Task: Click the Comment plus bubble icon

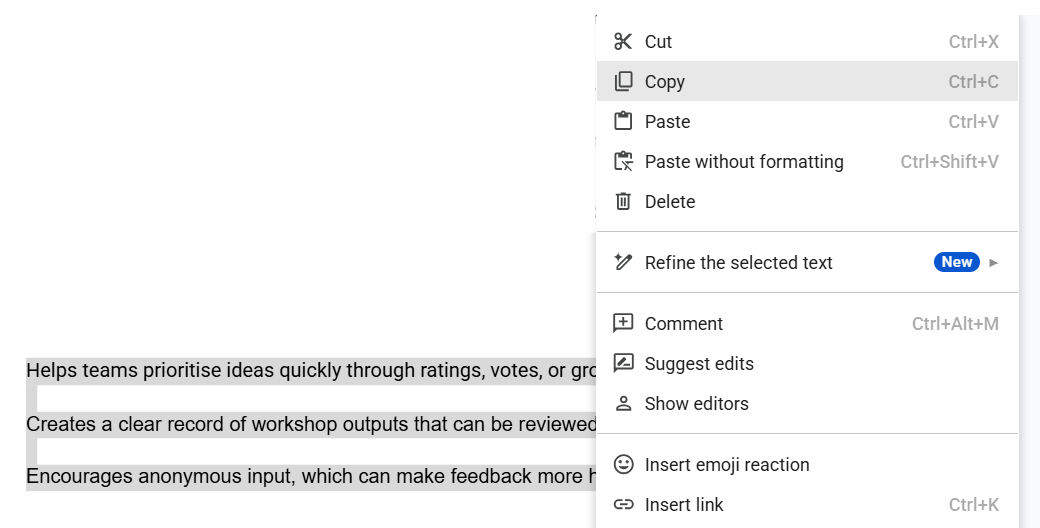Action: (623, 324)
